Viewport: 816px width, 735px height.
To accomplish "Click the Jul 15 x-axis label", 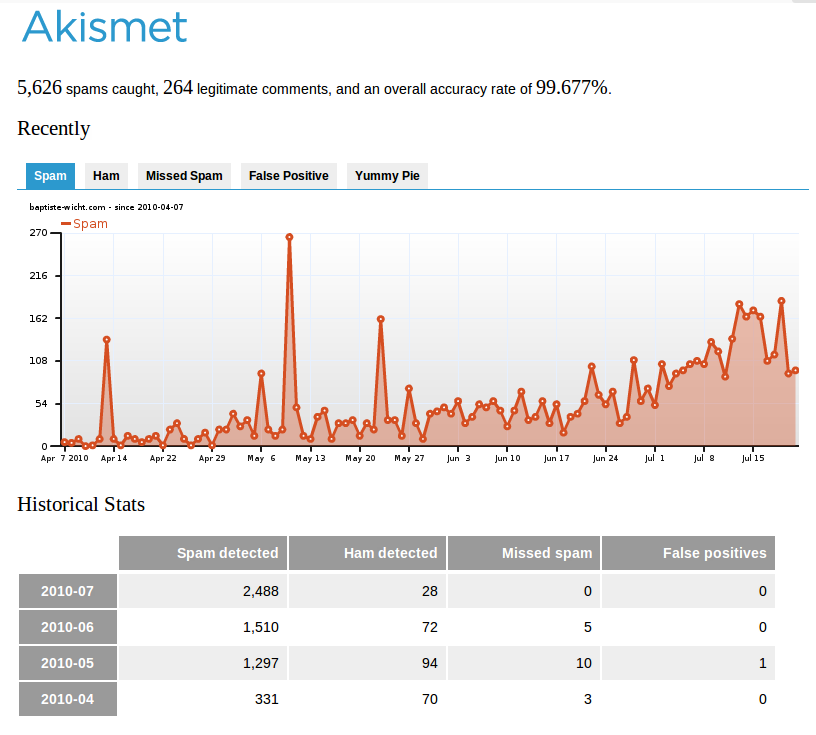I will coord(753,458).
